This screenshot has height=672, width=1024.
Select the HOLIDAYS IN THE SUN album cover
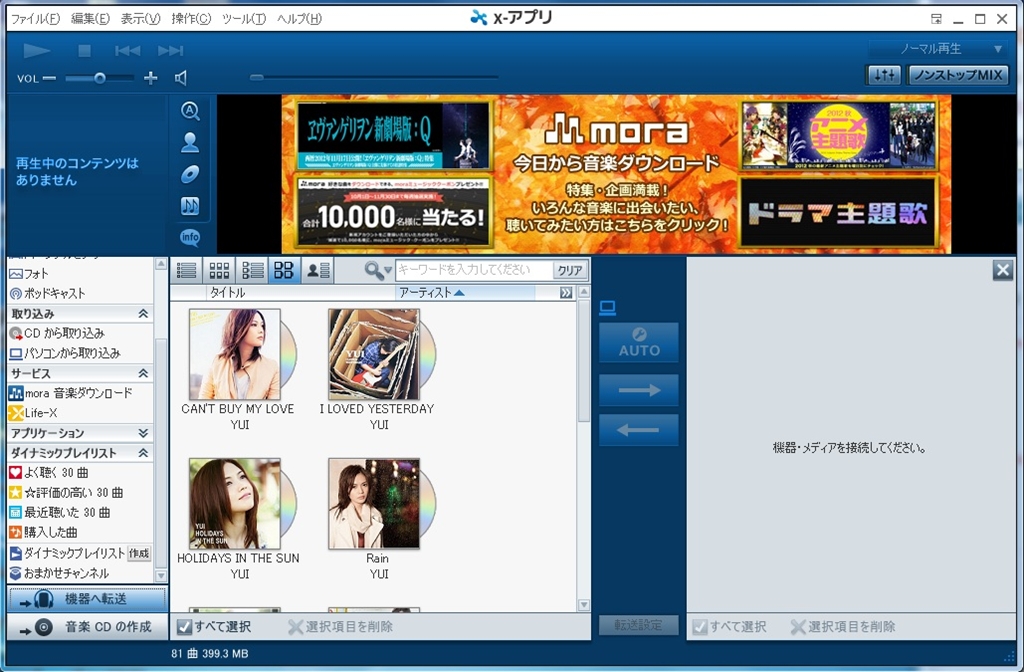pyautogui.click(x=235, y=504)
